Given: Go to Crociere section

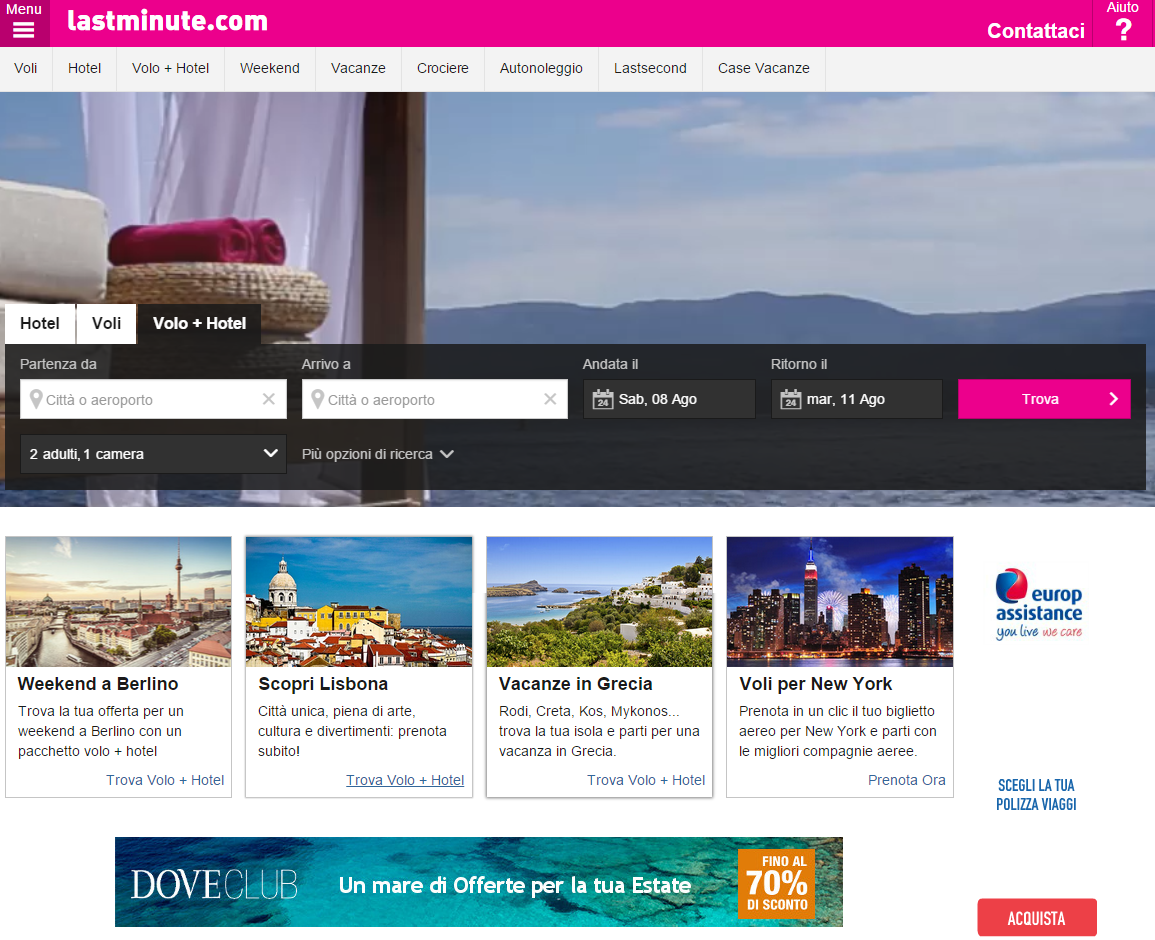Looking at the screenshot, I should tap(443, 69).
